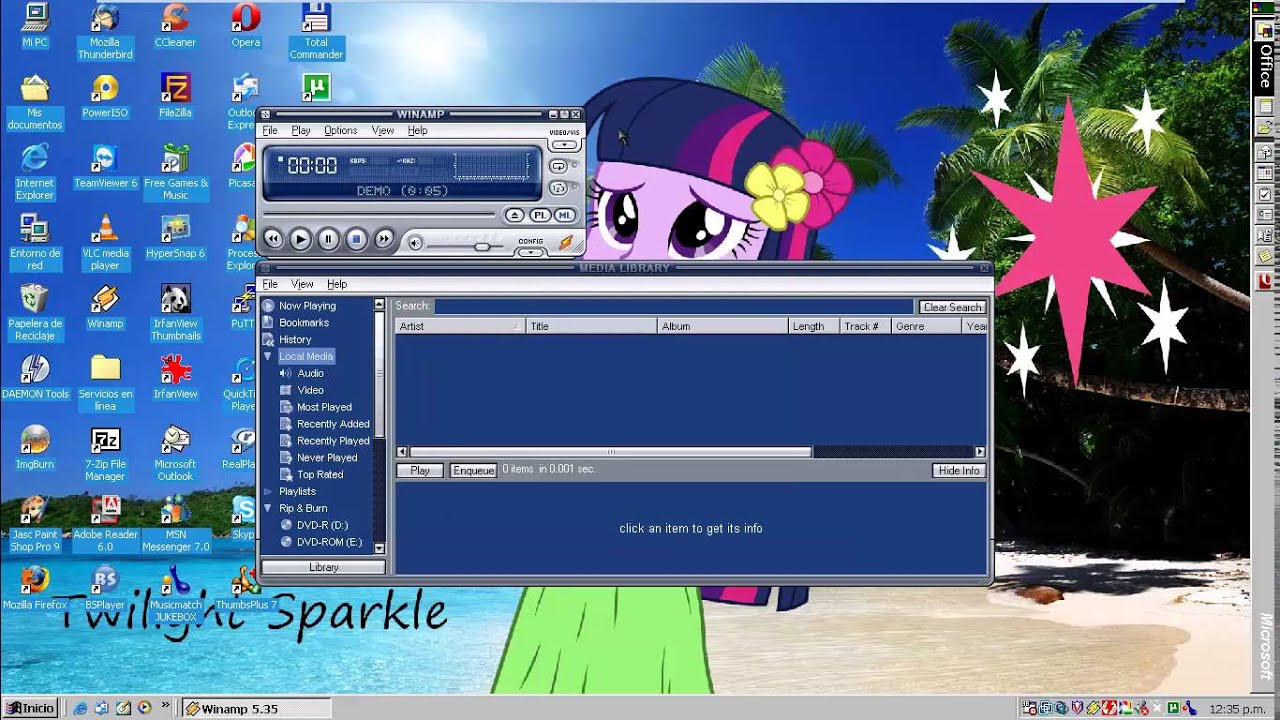The image size is (1280, 720).
Task: Click Internet Explorer quick launch icon
Action: click(81, 708)
